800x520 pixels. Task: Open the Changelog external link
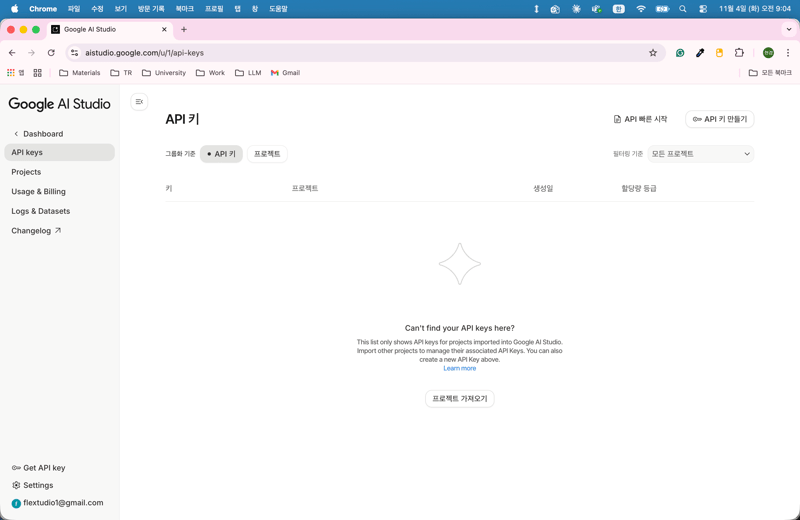pos(36,231)
